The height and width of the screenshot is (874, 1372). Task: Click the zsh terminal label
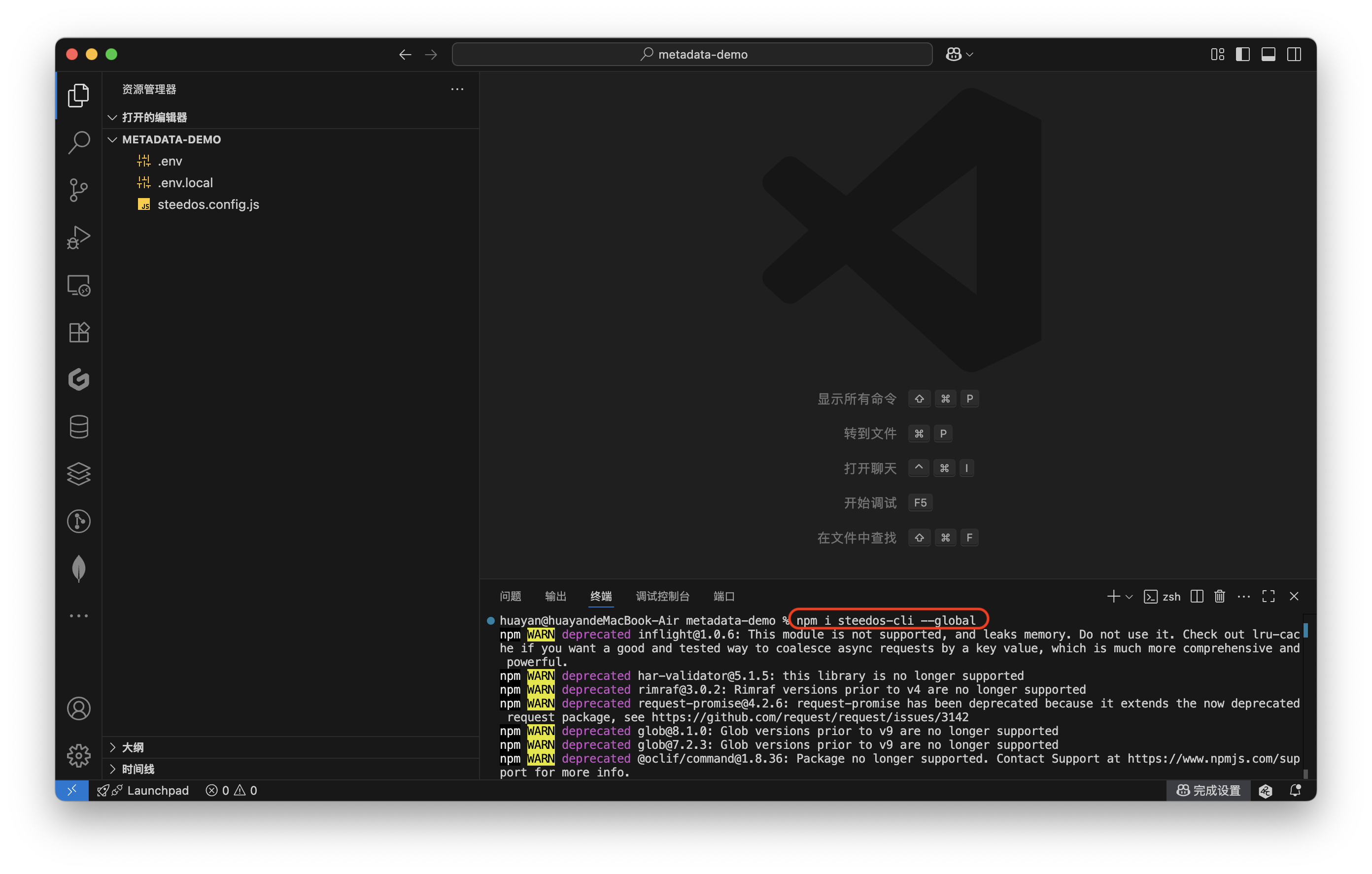pyautogui.click(x=1162, y=597)
